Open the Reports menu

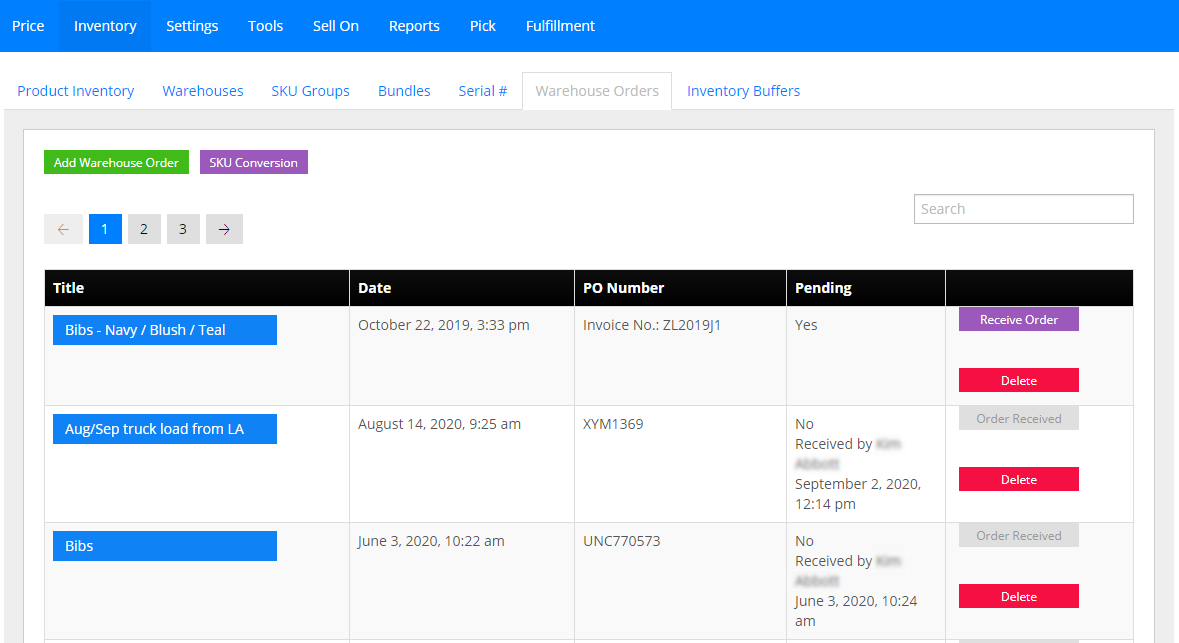point(414,26)
